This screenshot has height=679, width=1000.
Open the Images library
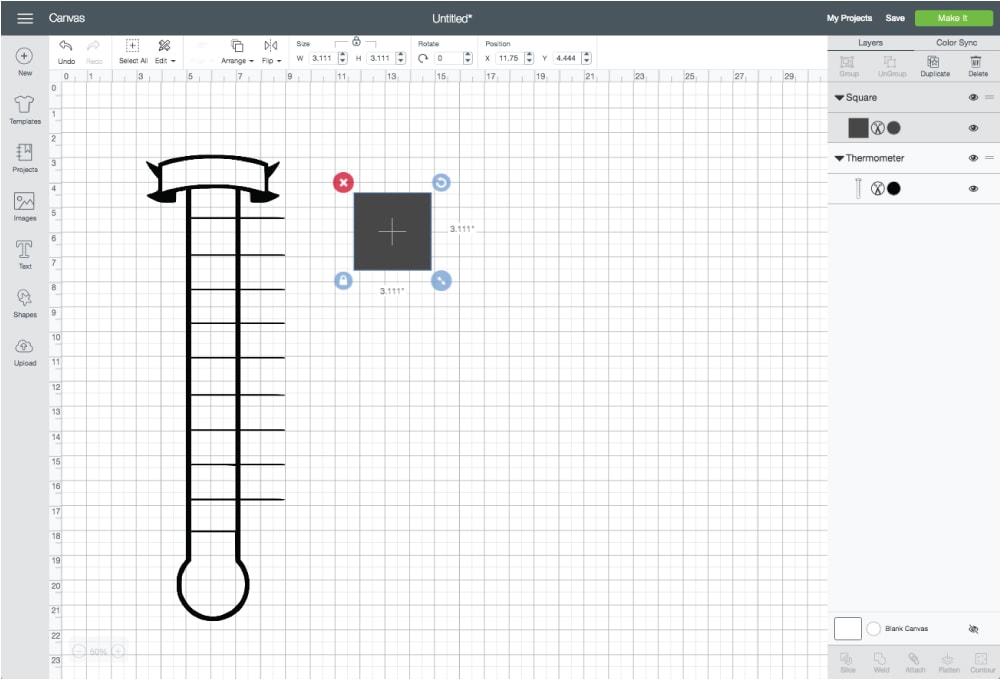point(25,205)
